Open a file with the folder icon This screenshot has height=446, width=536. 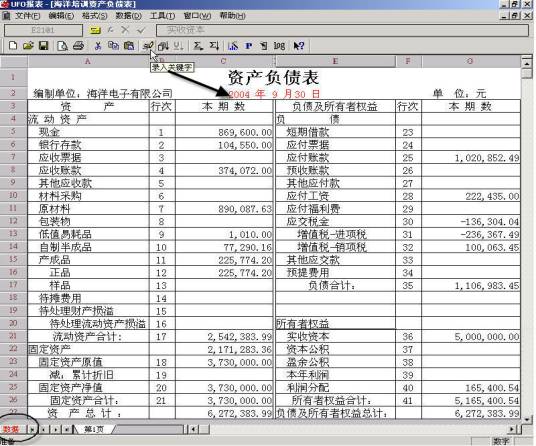pyautogui.click(x=28, y=45)
